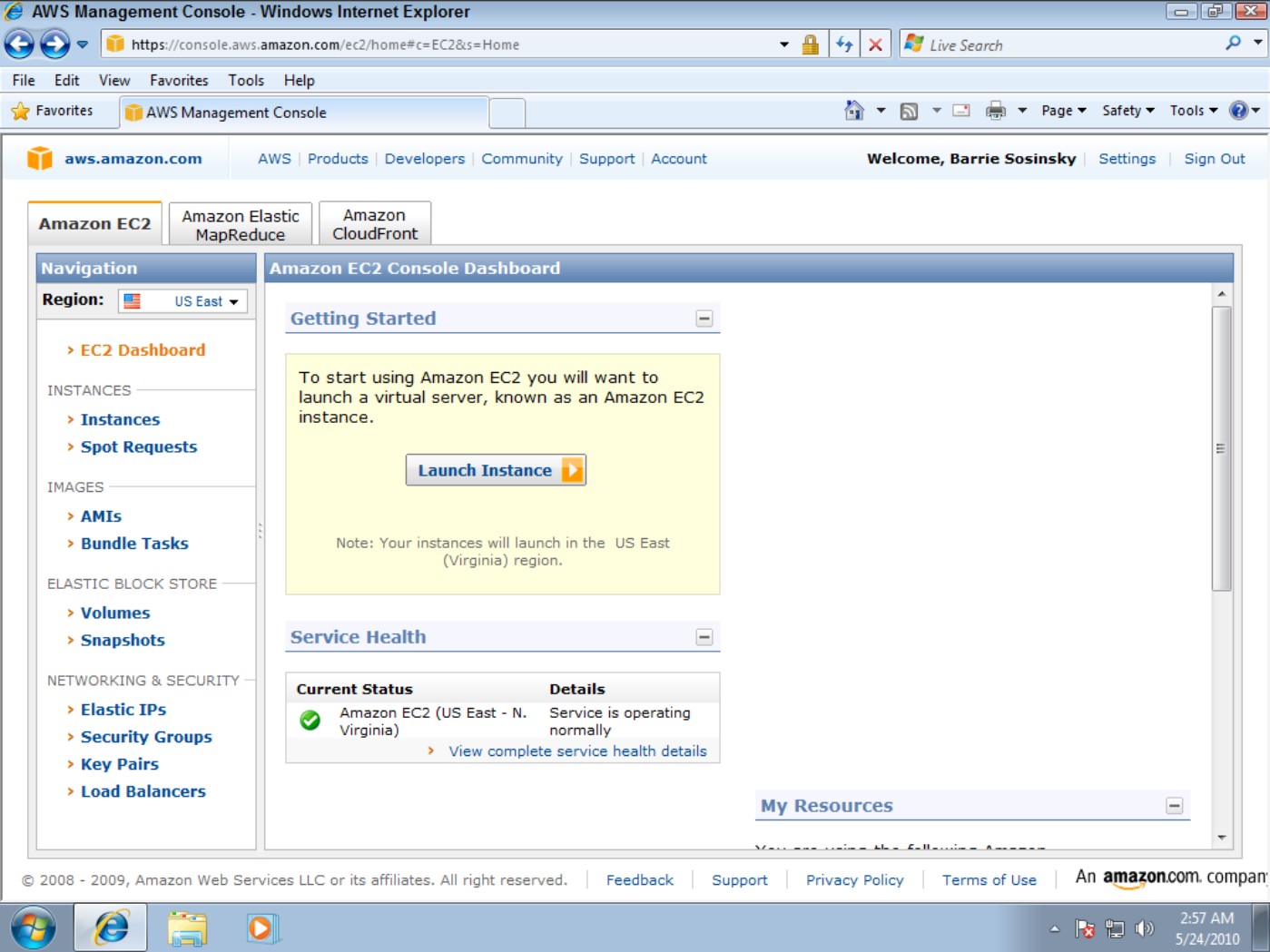This screenshot has height=952, width=1270.
Task: Open the Developers link
Action: point(425,159)
